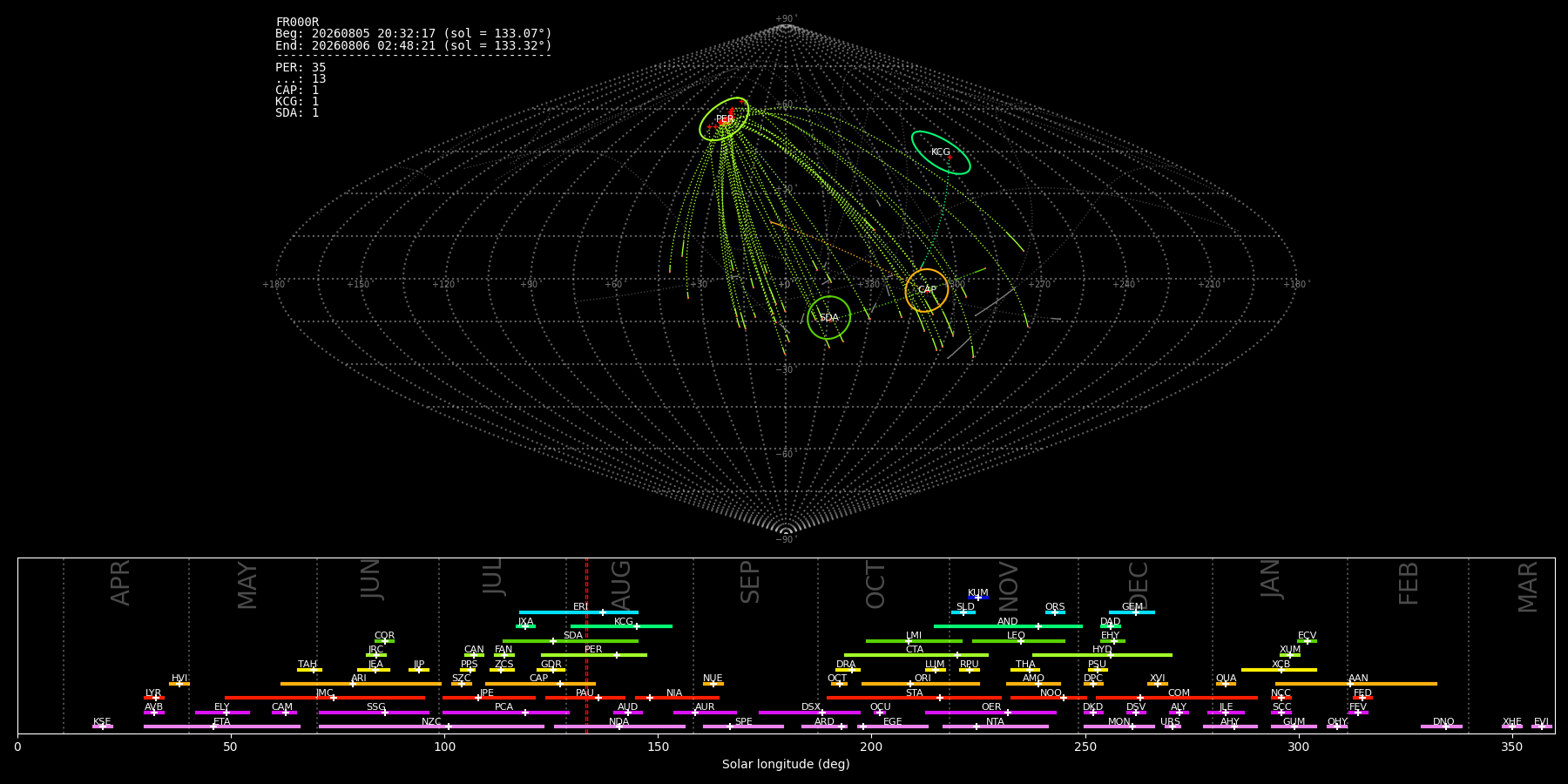This screenshot has height=784, width=1568.
Task: Select the orange CAP radiant circle
Action: click(x=927, y=290)
